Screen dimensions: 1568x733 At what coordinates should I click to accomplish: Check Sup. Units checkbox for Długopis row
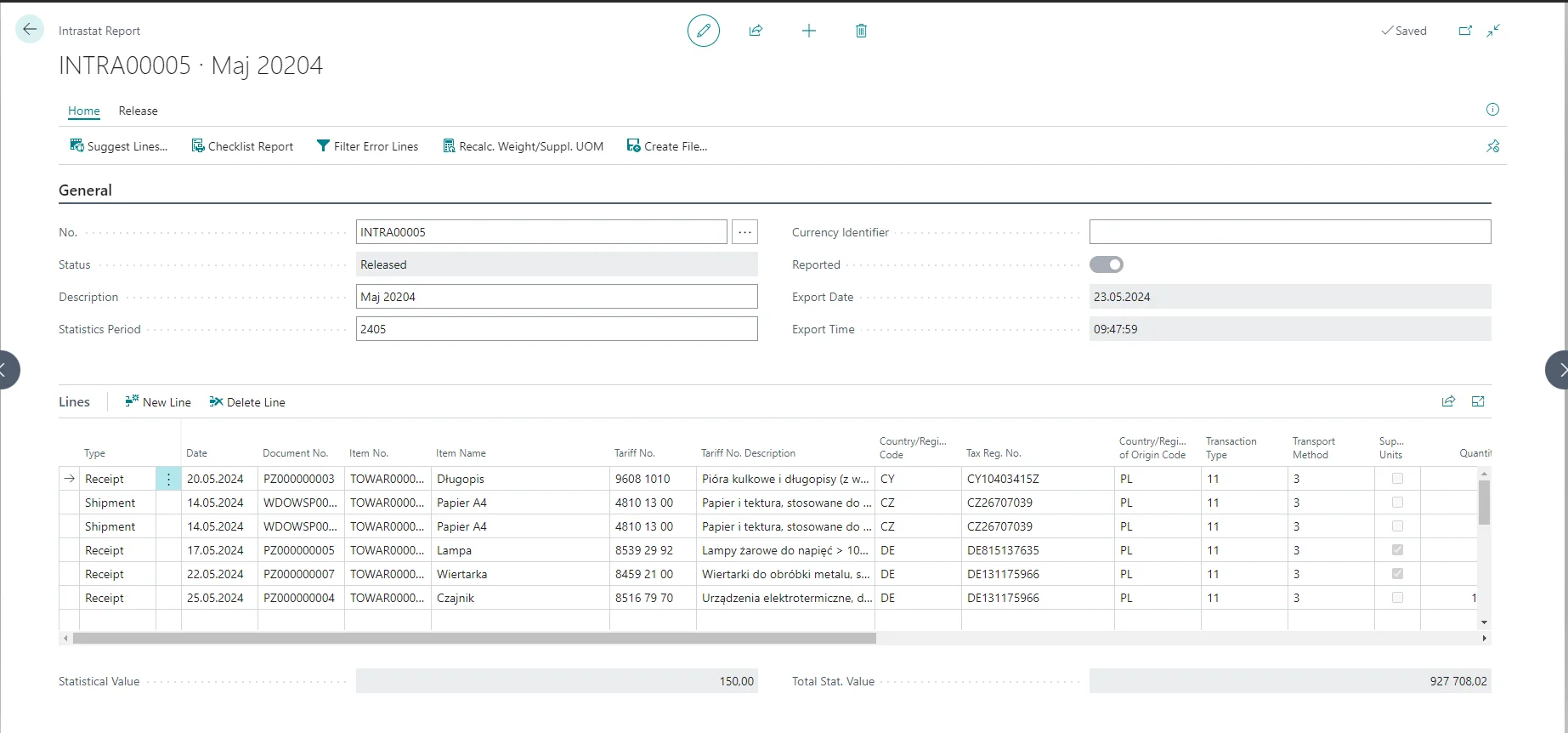(1397, 479)
